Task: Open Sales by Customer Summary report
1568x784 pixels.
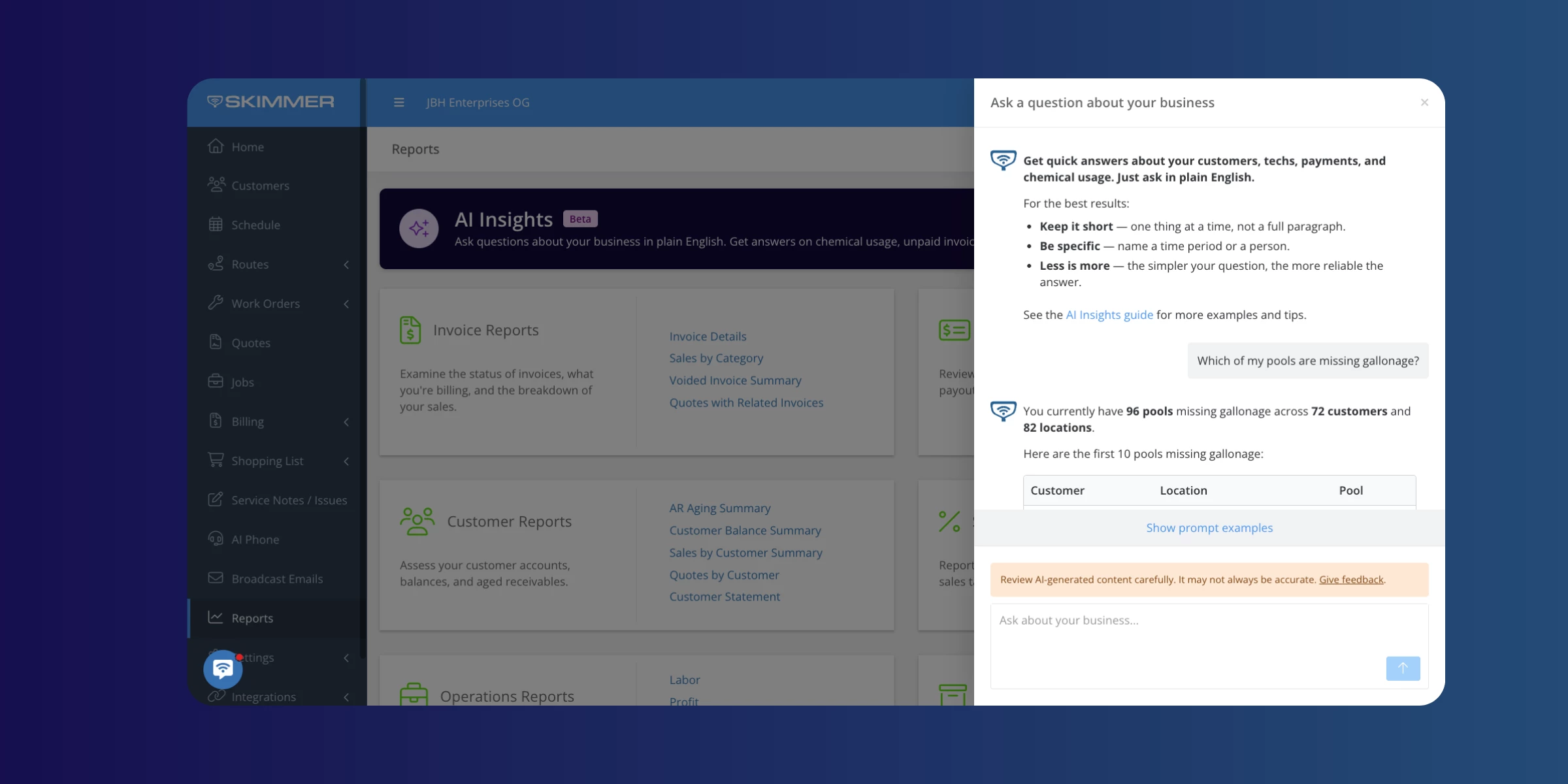Action: click(745, 553)
